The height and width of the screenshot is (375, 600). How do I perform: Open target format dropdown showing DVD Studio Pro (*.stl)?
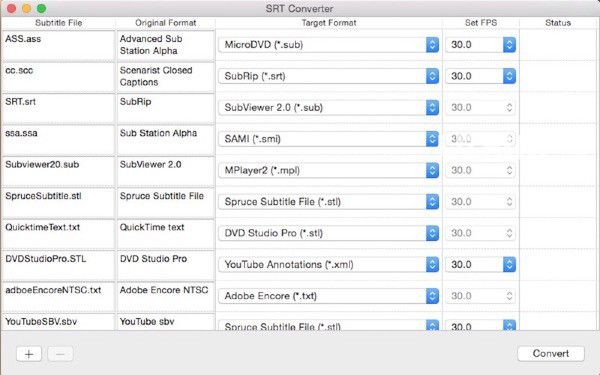pos(329,233)
